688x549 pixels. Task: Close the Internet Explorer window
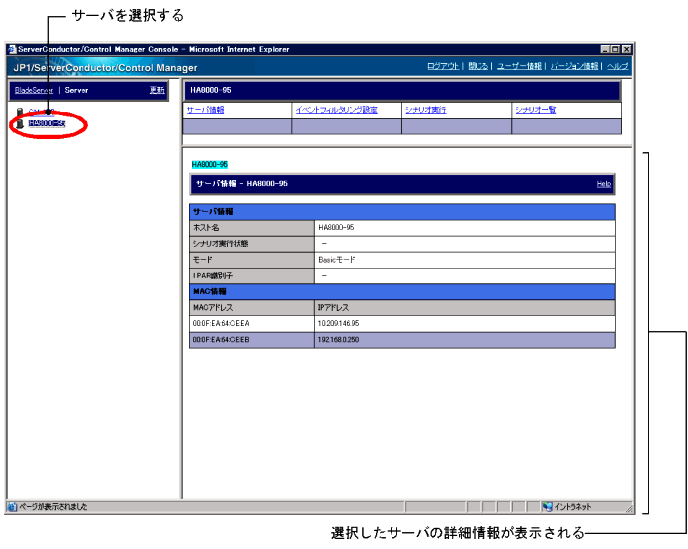click(x=627, y=50)
